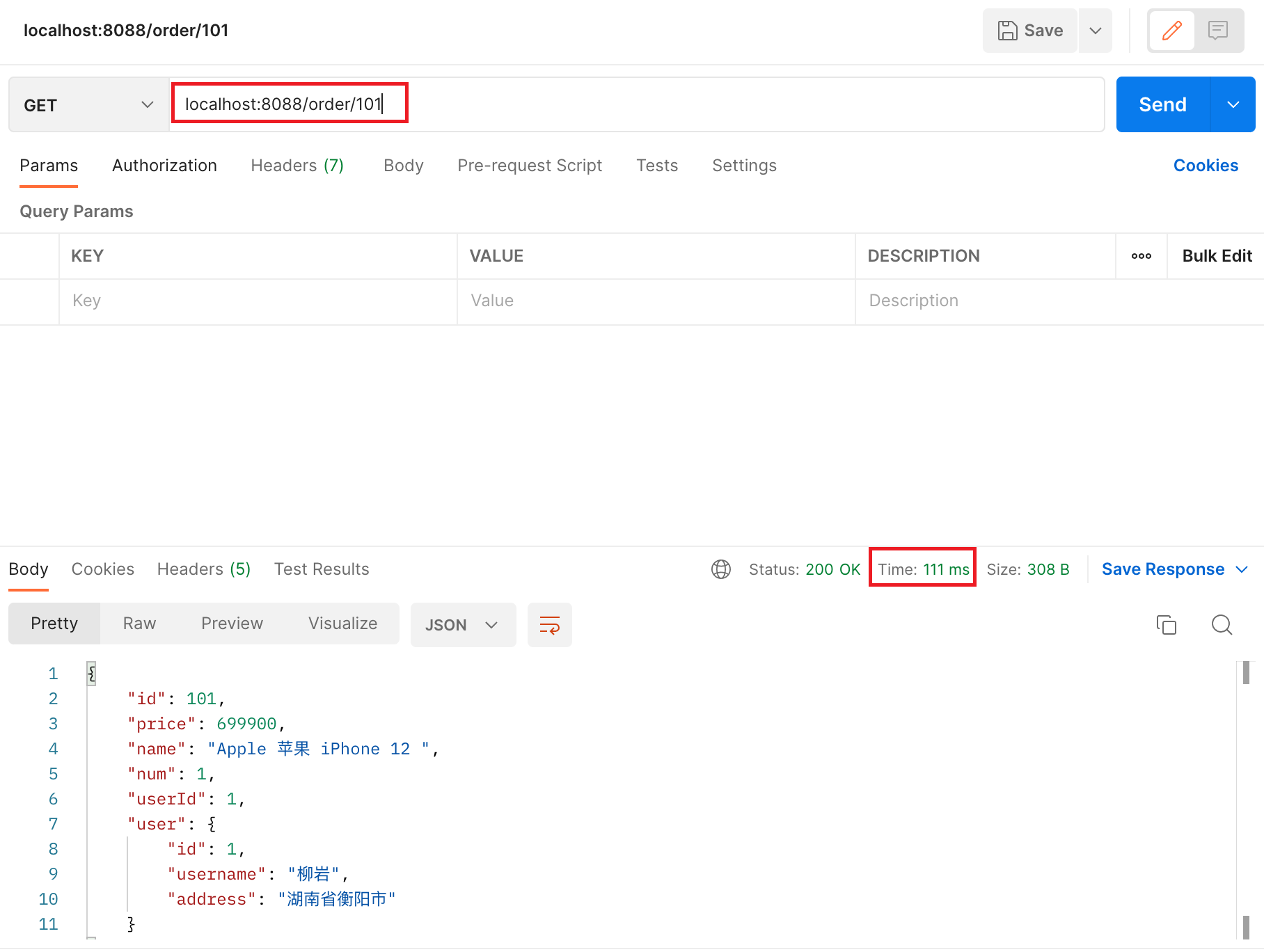Switch response view to Preview
This screenshot has width=1264, height=952.
[x=232, y=624]
